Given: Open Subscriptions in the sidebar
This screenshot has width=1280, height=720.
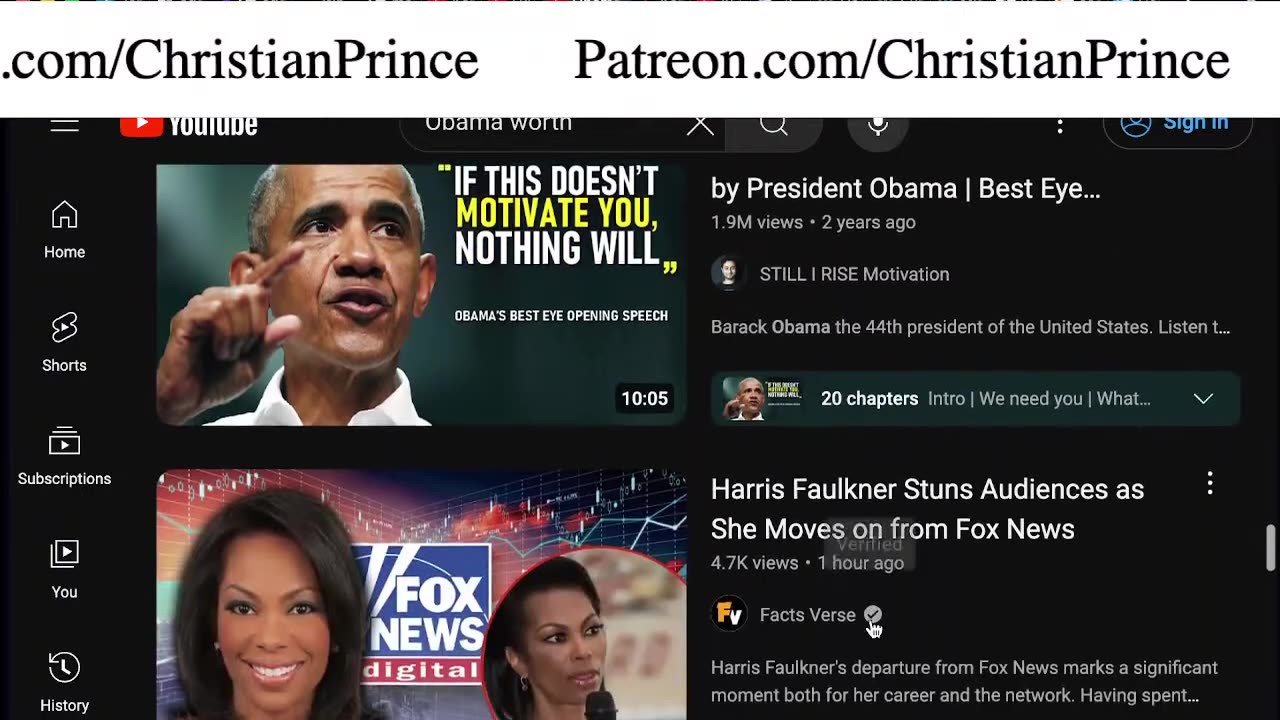Looking at the screenshot, I should coord(64,457).
